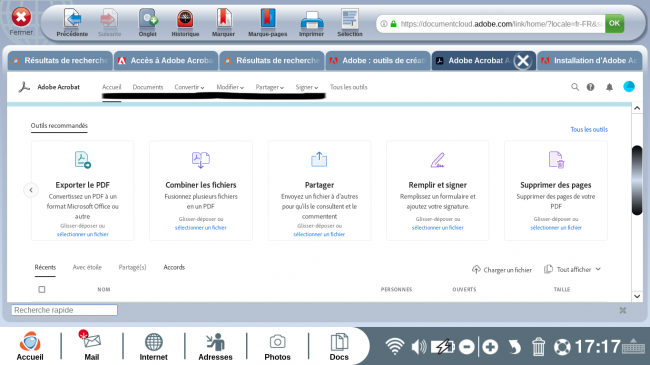Click the URL address field
Screen dimensions: 650x365
click(492, 24)
